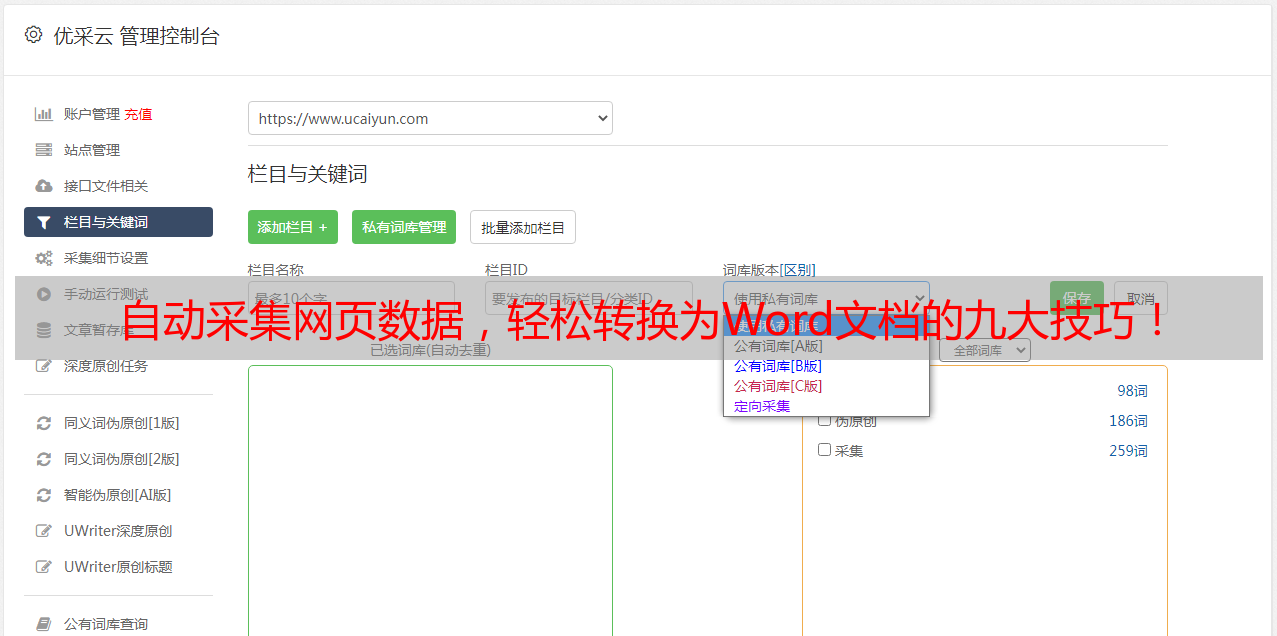The height and width of the screenshot is (636, 1277).
Task: Click the refresh icon beside 智能伪原创[AI版]
Action: (x=43, y=495)
